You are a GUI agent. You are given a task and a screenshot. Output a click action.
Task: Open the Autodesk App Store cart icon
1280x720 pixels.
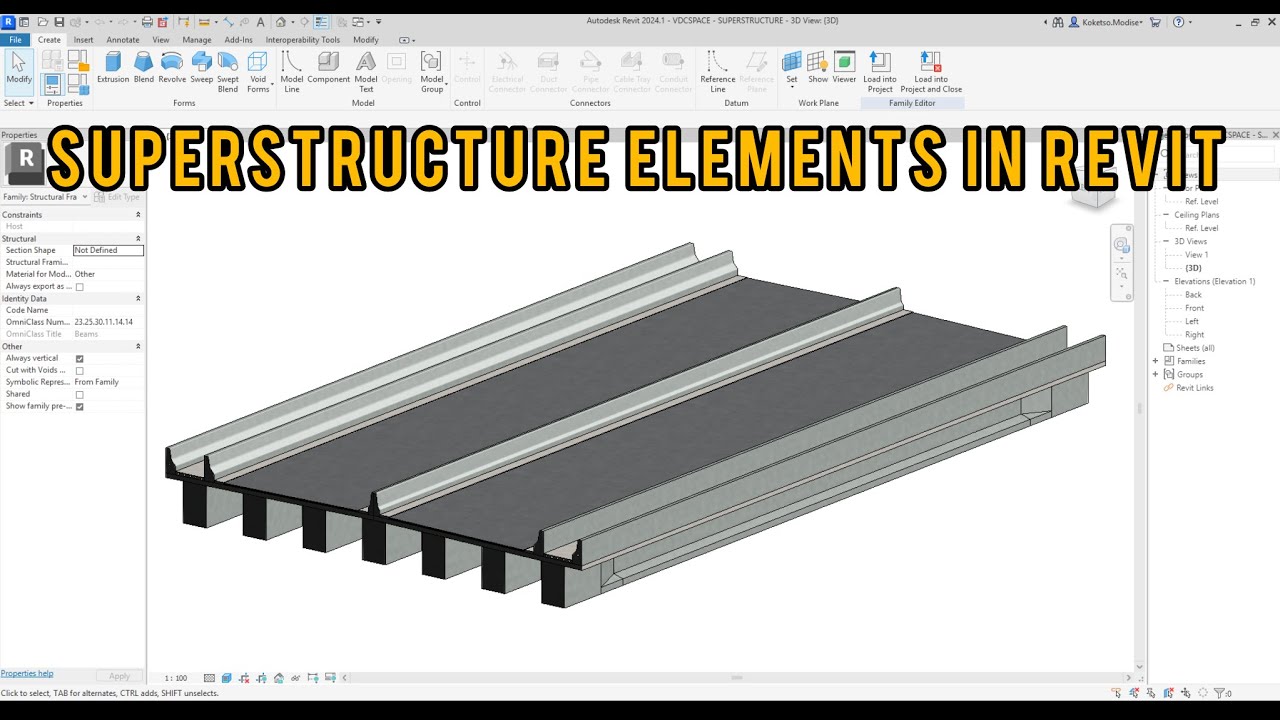(x=1156, y=22)
